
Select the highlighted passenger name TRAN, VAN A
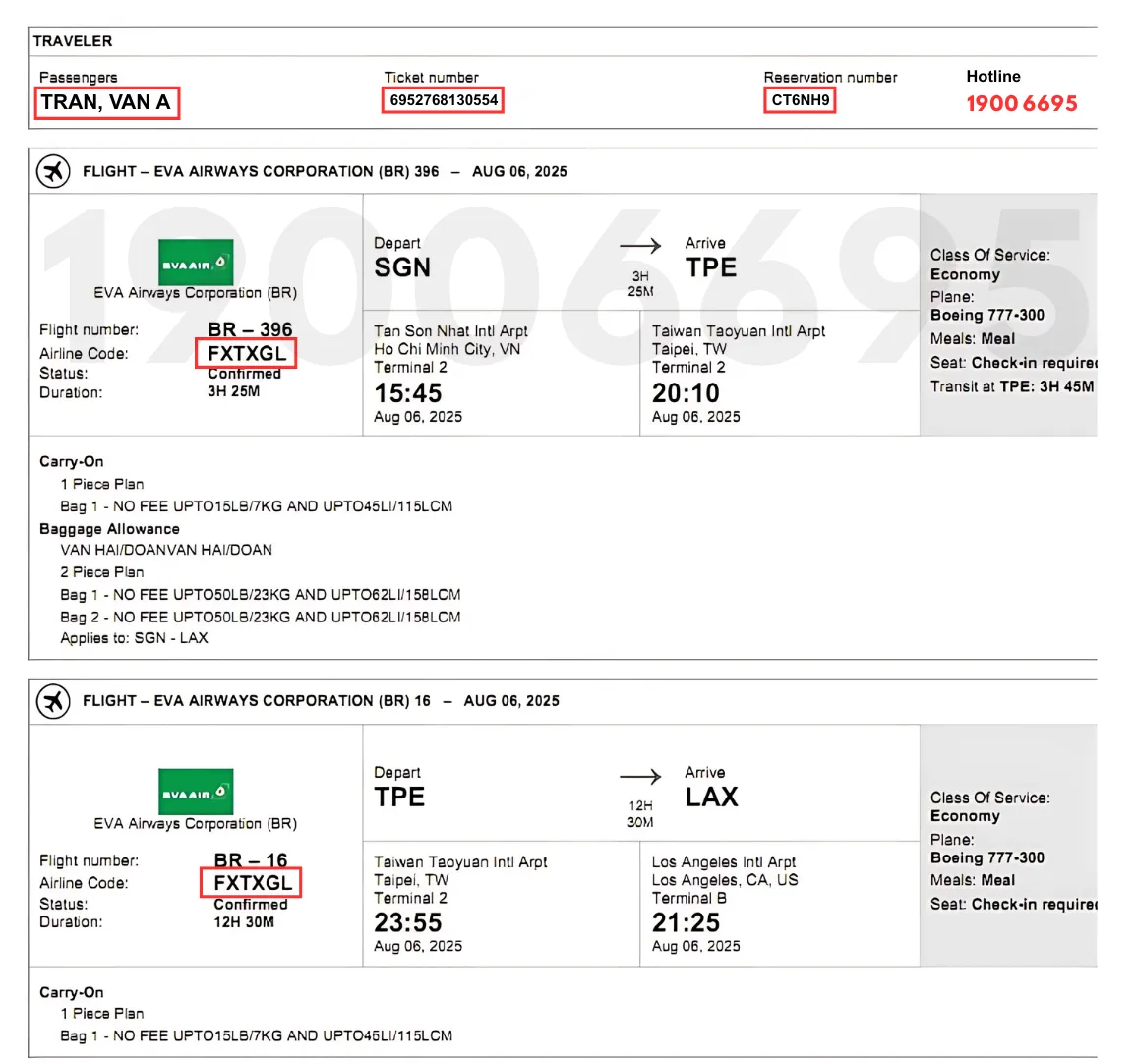point(106,102)
